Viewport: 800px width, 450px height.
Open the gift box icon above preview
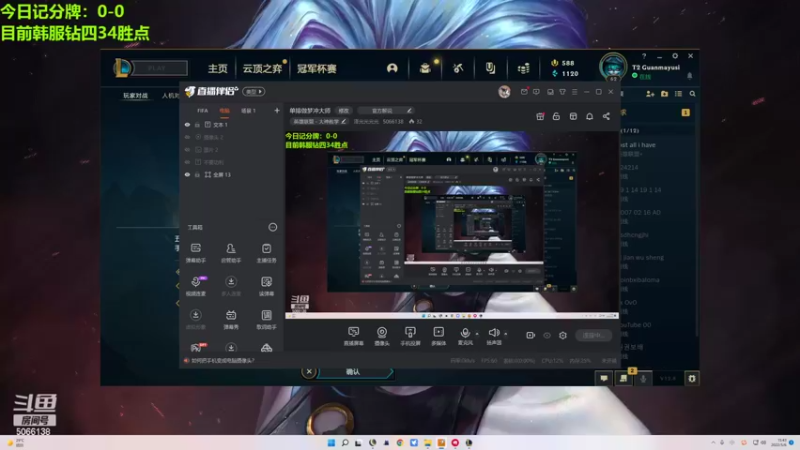point(540,116)
